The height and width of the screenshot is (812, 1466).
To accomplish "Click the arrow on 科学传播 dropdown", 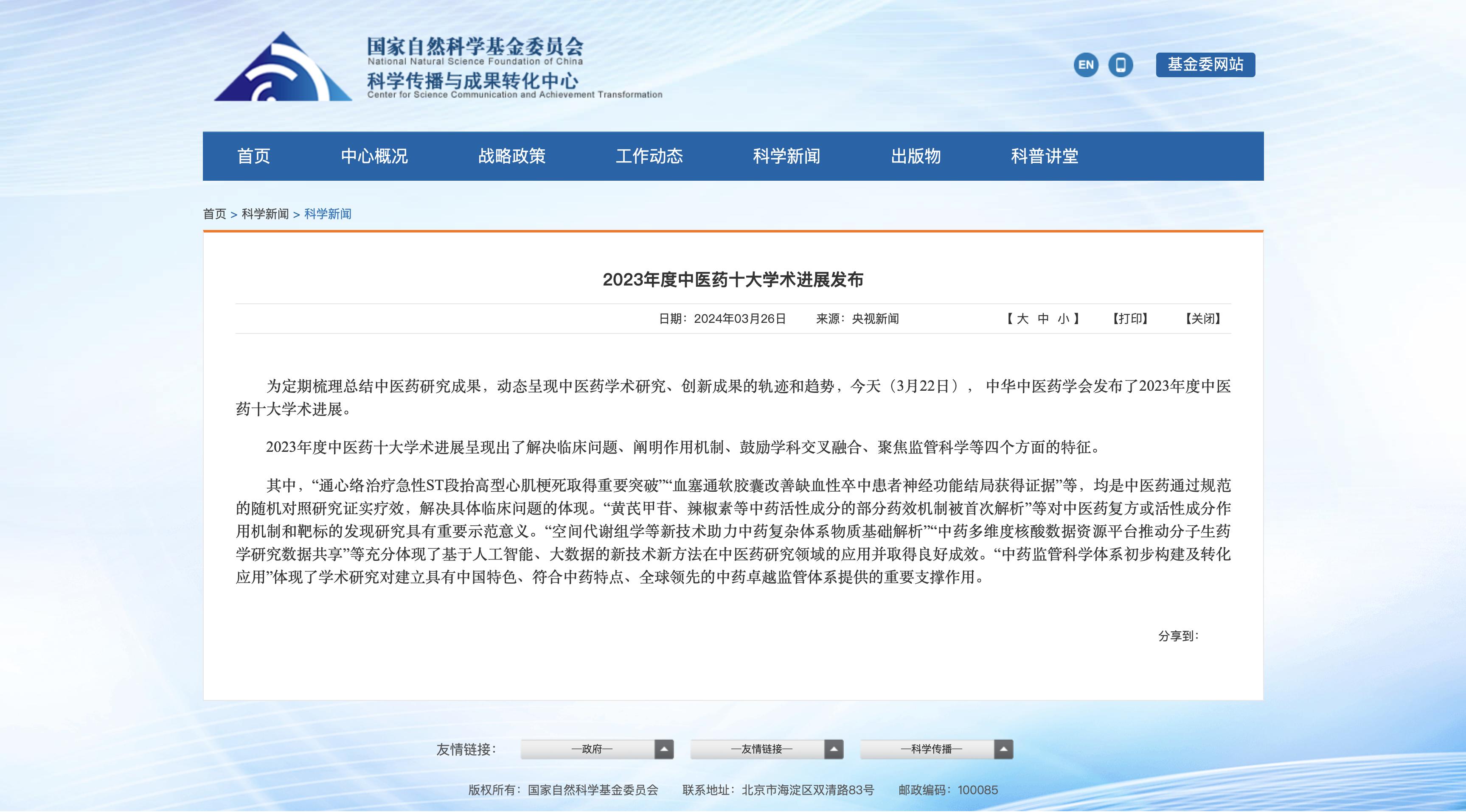I will (x=1003, y=749).
